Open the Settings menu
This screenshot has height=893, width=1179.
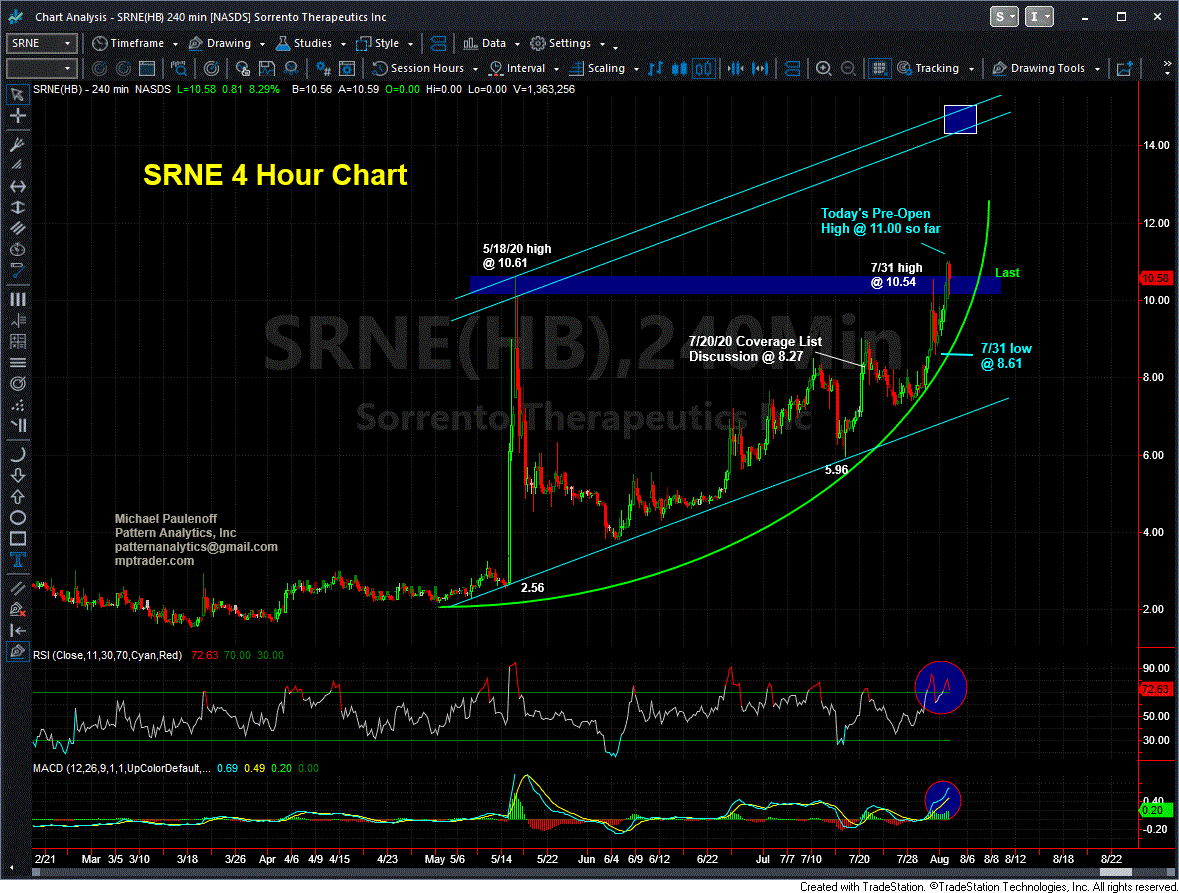point(568,44)
